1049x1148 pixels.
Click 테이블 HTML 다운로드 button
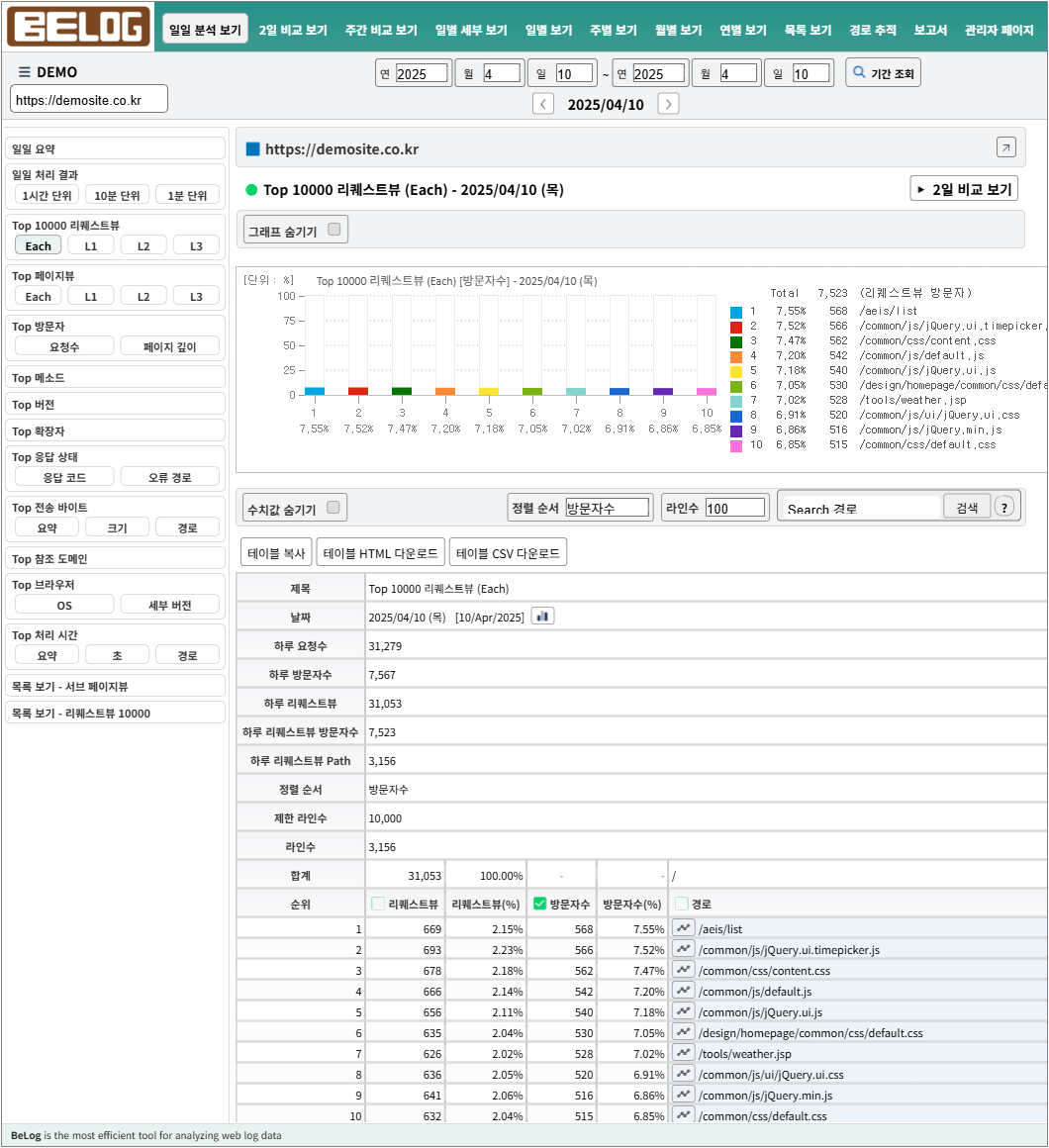381,553
